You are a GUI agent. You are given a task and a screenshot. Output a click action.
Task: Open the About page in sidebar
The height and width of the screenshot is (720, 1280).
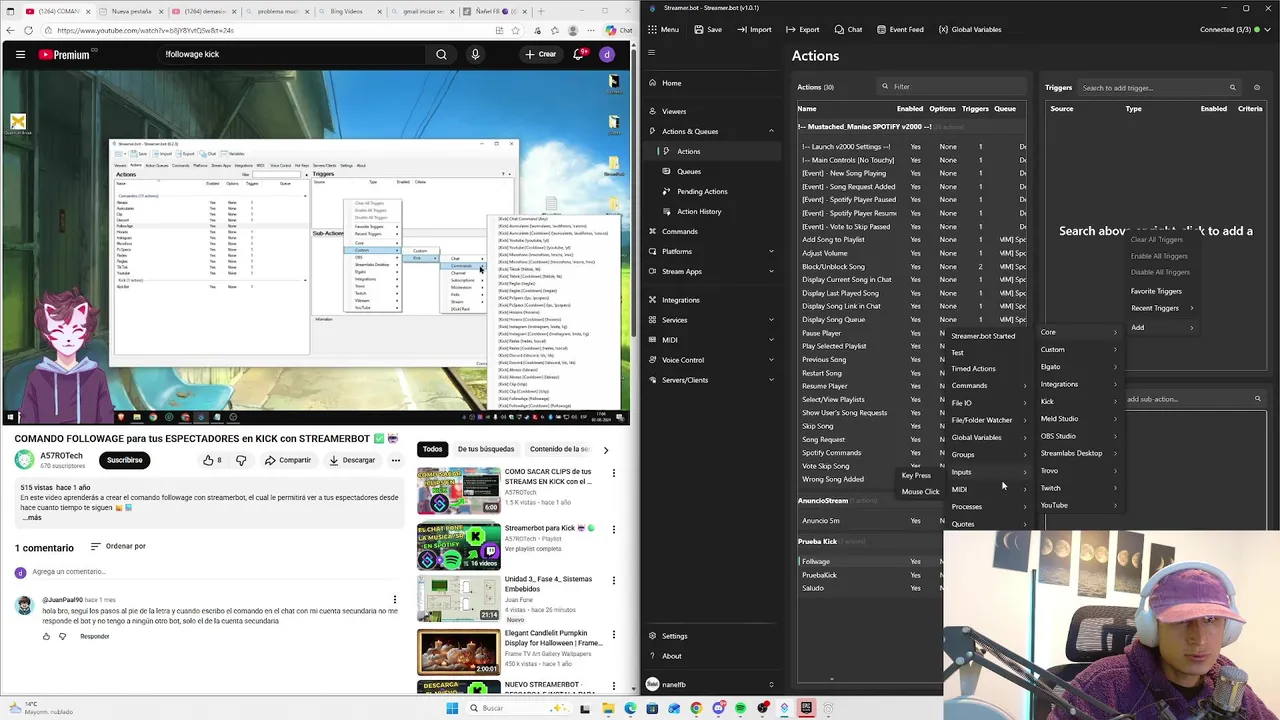pyautogui.click(x=711, y=656)
